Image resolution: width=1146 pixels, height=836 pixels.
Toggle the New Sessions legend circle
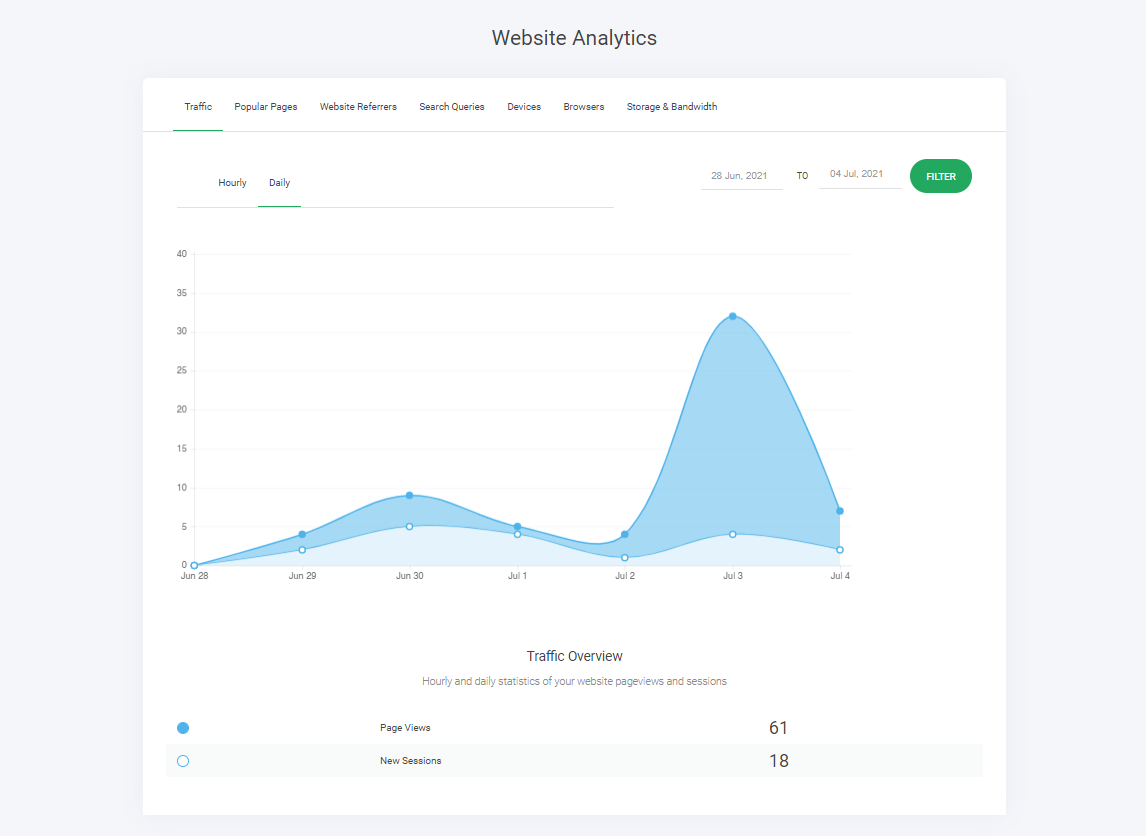(x=183, y=760)
